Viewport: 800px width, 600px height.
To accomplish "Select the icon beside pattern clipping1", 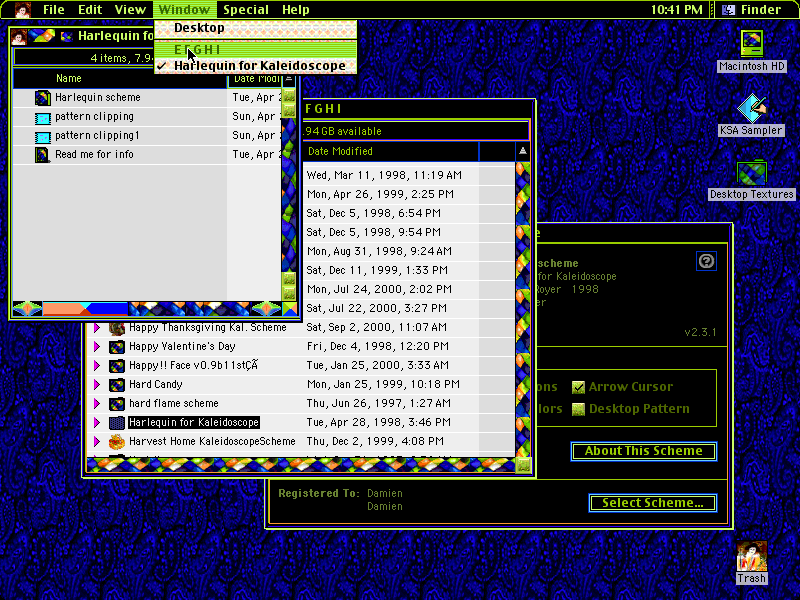I will tap(42, 136).
